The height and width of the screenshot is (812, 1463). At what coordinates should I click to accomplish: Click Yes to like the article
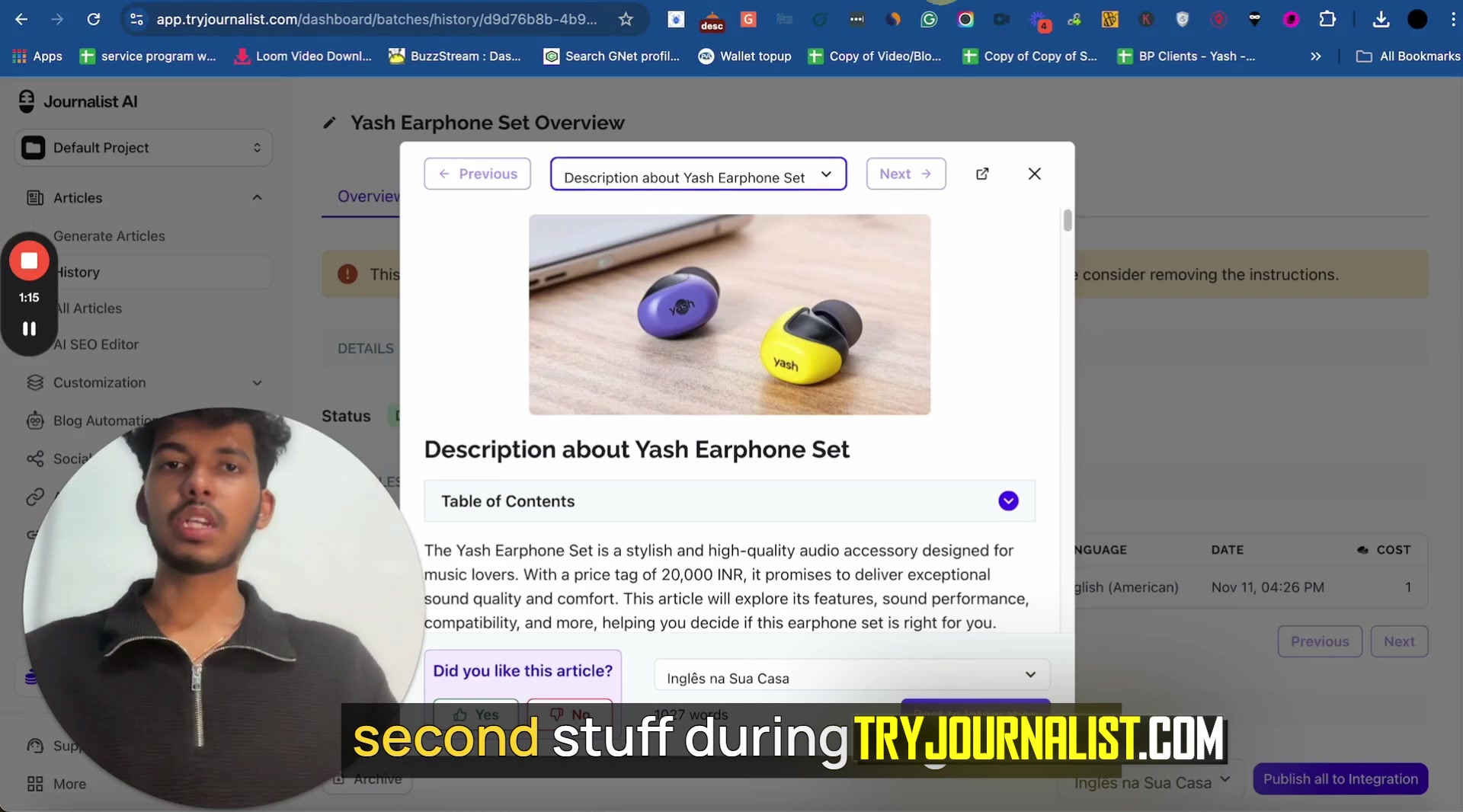coord(476,714)
